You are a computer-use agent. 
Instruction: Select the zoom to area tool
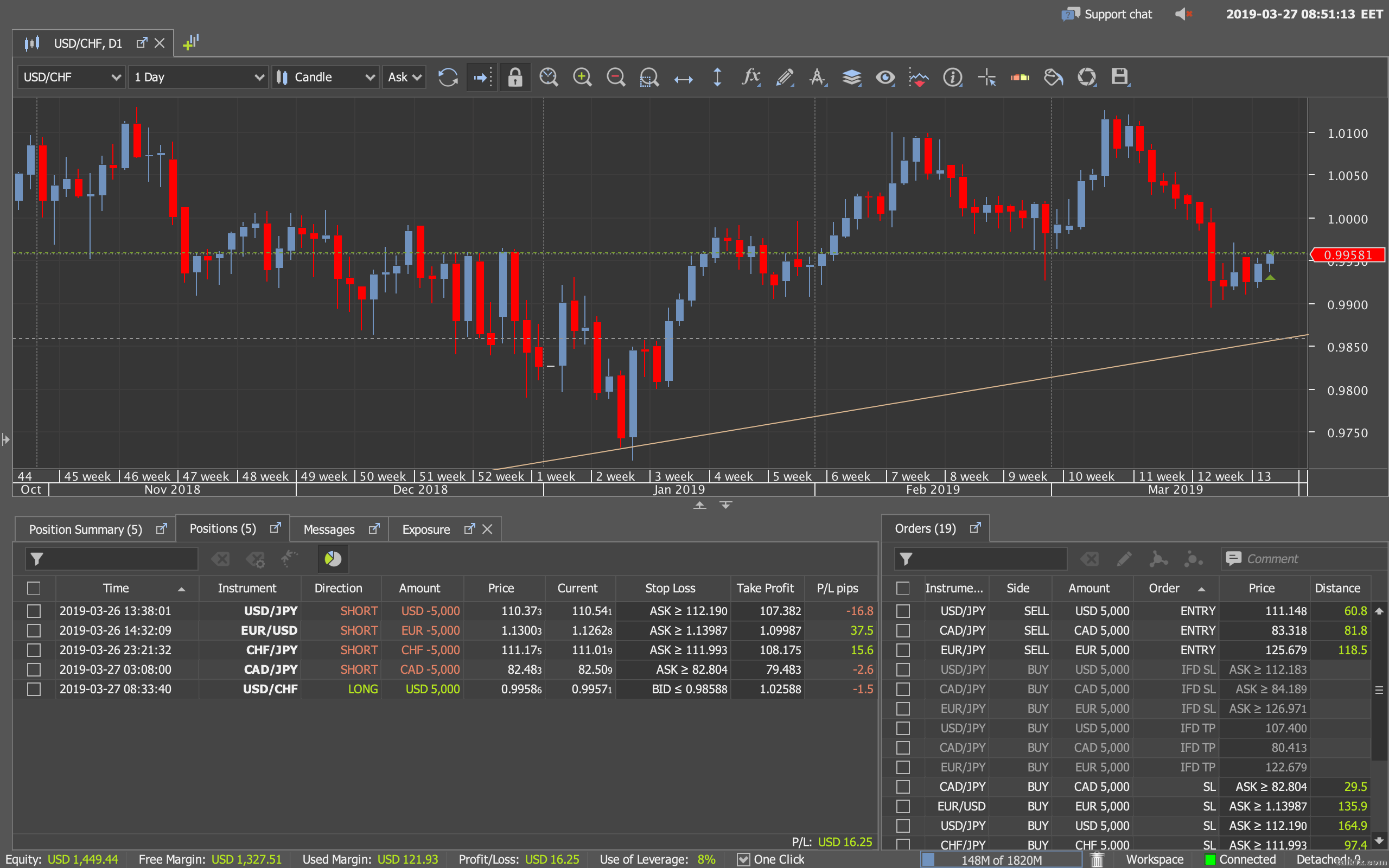coord(649,77)
